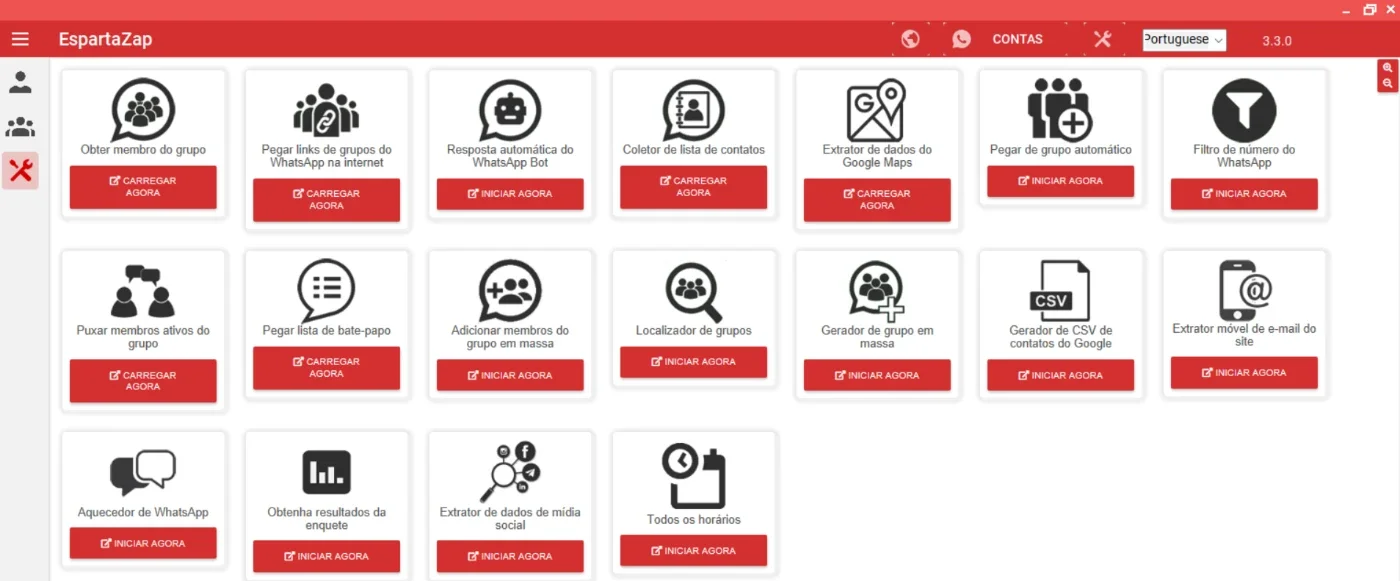The image size is (1400, 581).
Task: Click the social media extractor icon
Action: pos(510,472)
